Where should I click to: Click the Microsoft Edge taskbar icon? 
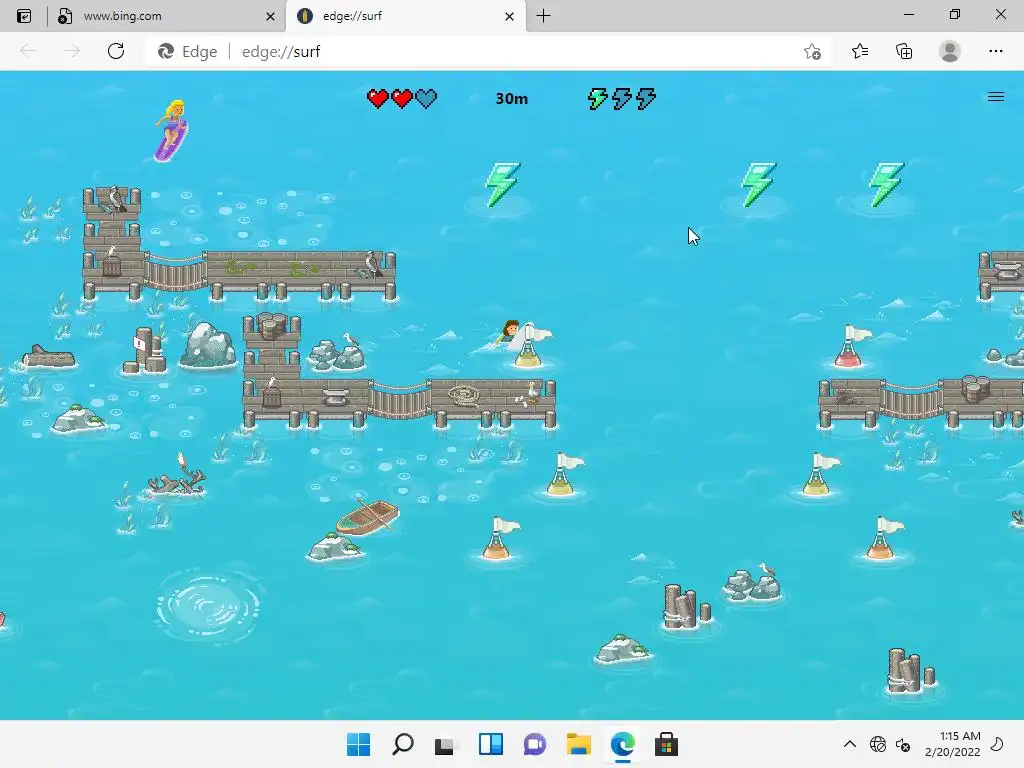pyautogui.click(x=622, y=744)
